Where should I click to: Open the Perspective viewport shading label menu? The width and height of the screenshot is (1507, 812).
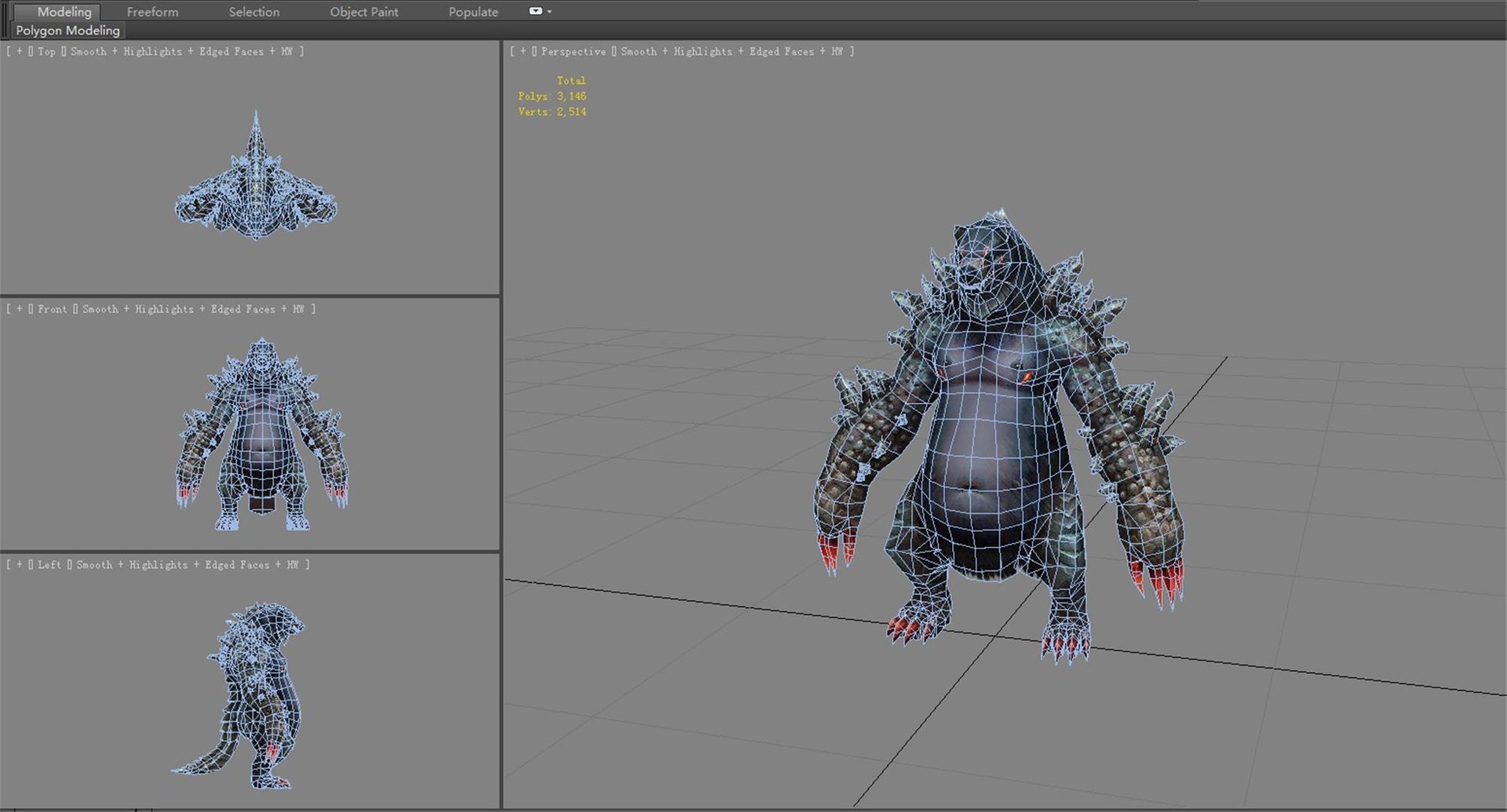[732, 51]
